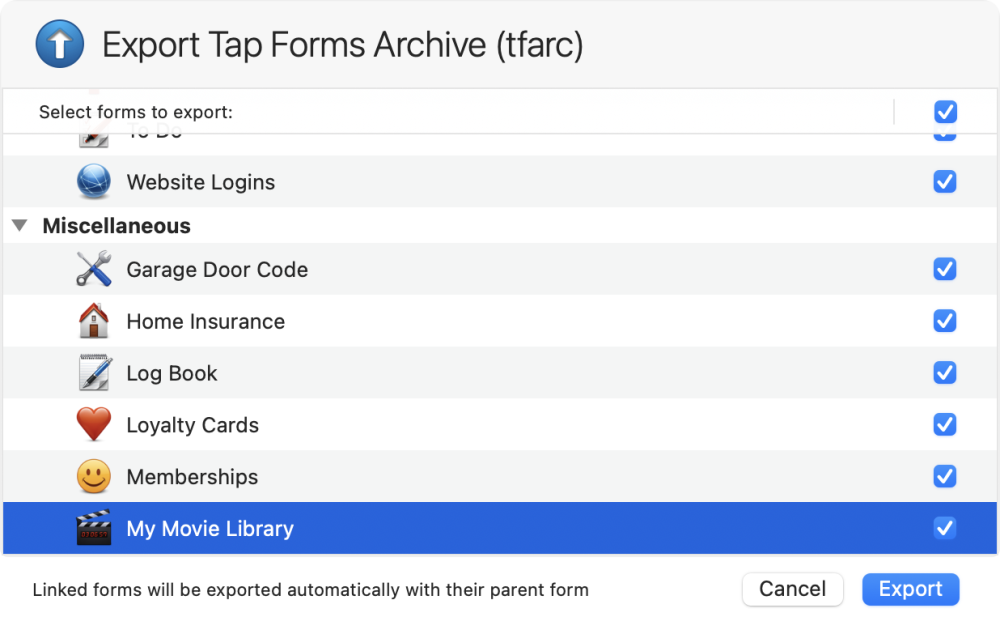Click the Website Logins globe icon
This screenshot has height=617, width=1000.
(x=94, y=182)
